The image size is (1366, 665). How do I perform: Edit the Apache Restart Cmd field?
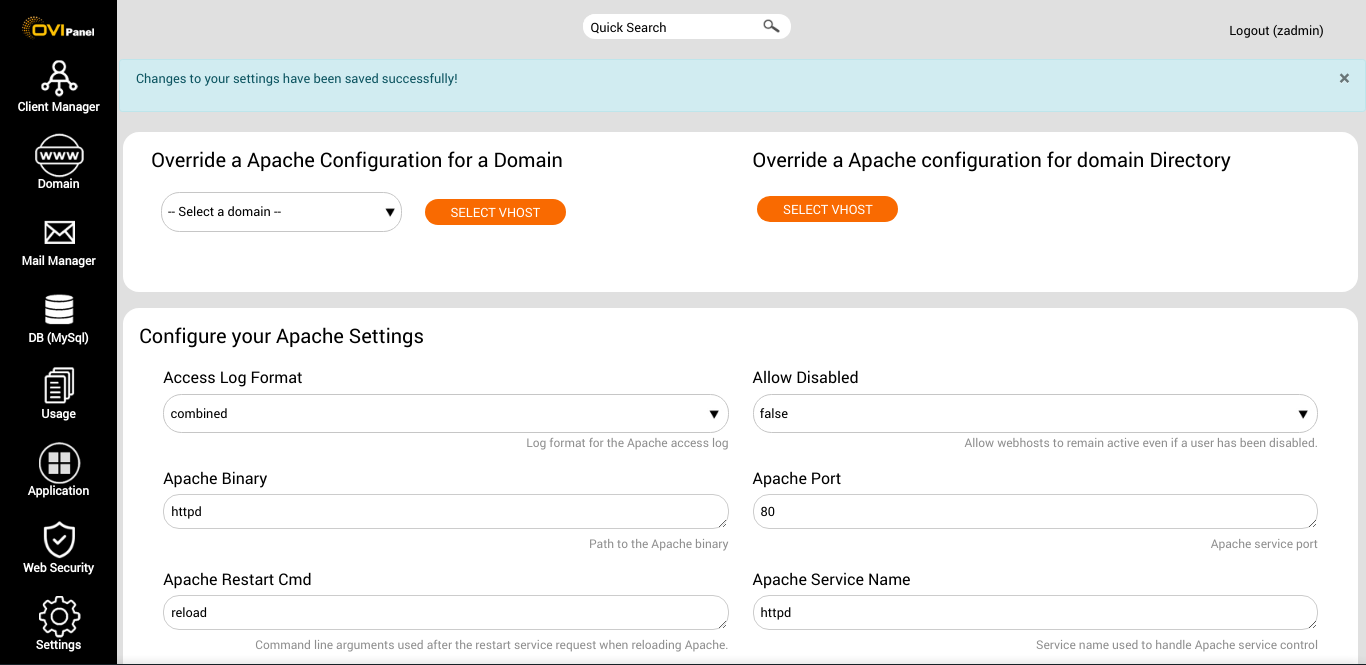(446, 612)
